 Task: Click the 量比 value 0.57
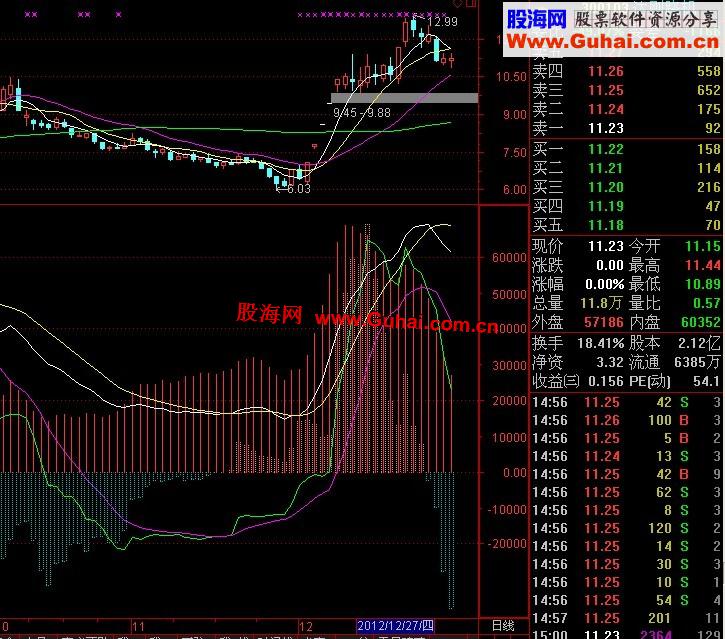[707, 303]
